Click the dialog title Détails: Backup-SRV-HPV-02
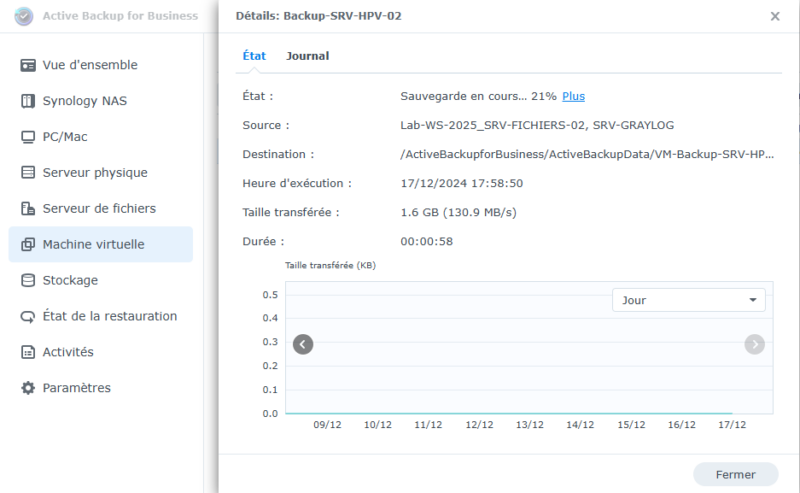The width and height of the screenshot is (800, 493). 318,16
